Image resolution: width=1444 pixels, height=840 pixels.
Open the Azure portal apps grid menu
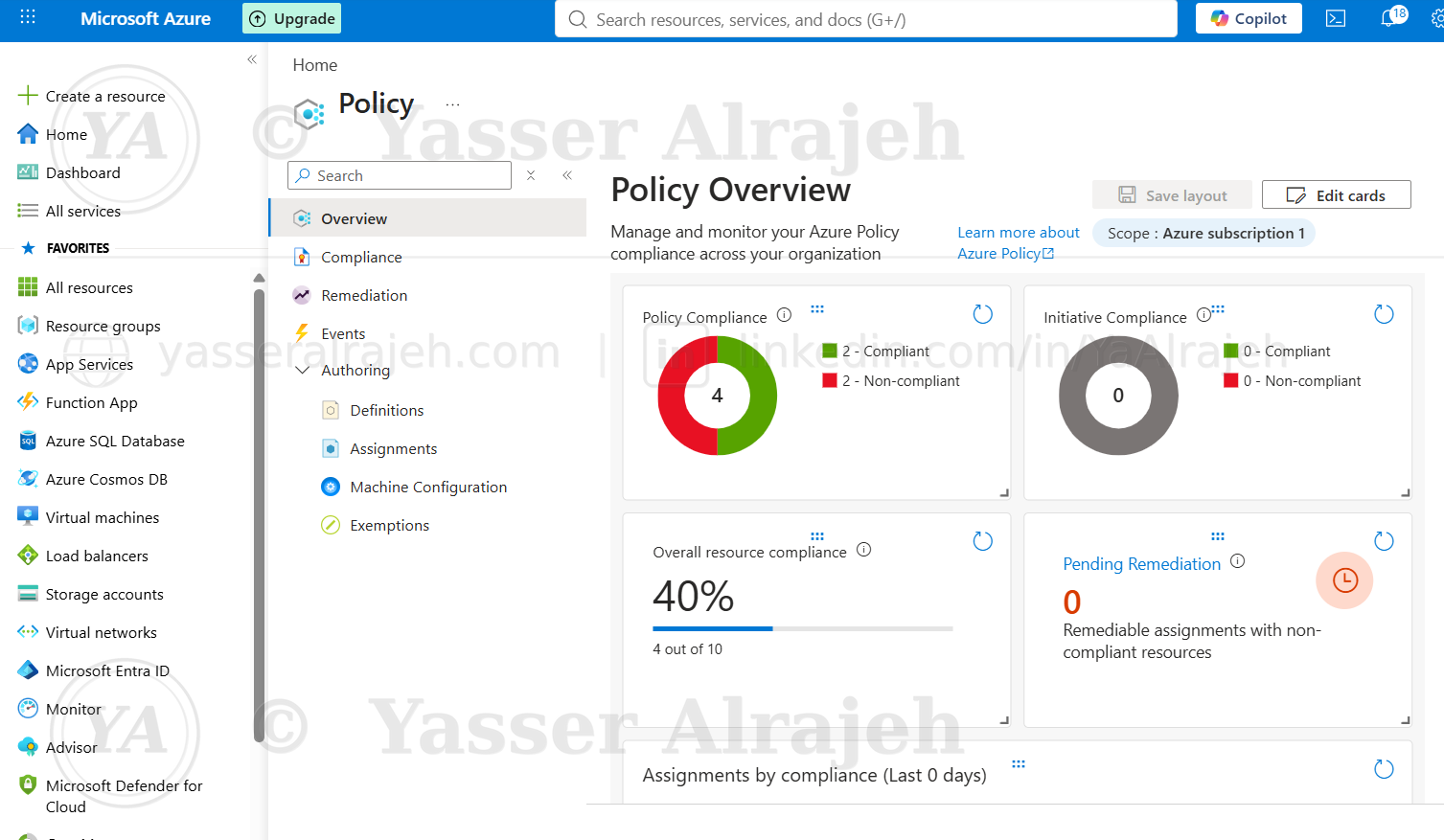click(x=28, y=17)
